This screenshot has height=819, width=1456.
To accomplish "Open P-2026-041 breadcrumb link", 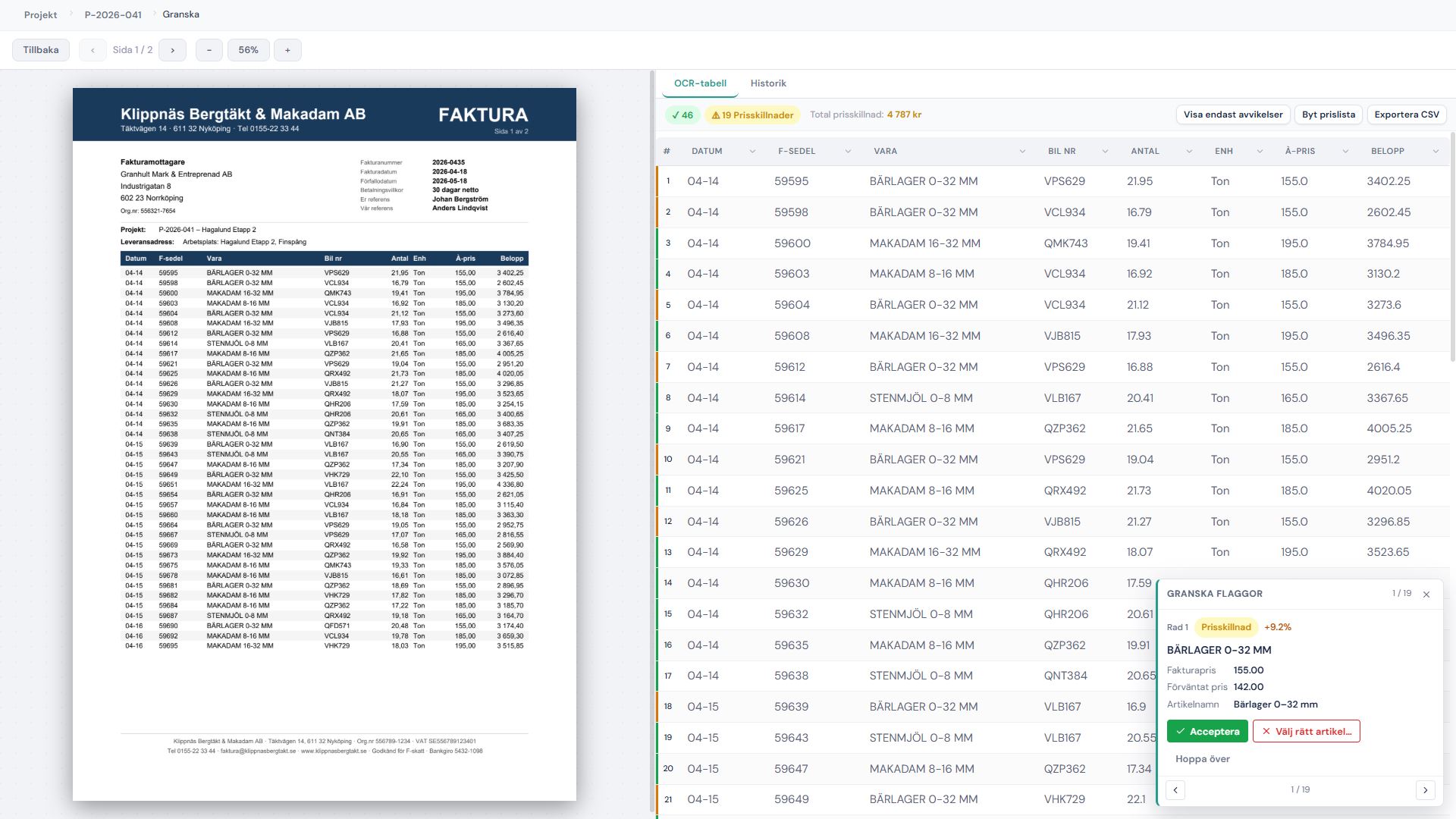I will coord(113,15).
